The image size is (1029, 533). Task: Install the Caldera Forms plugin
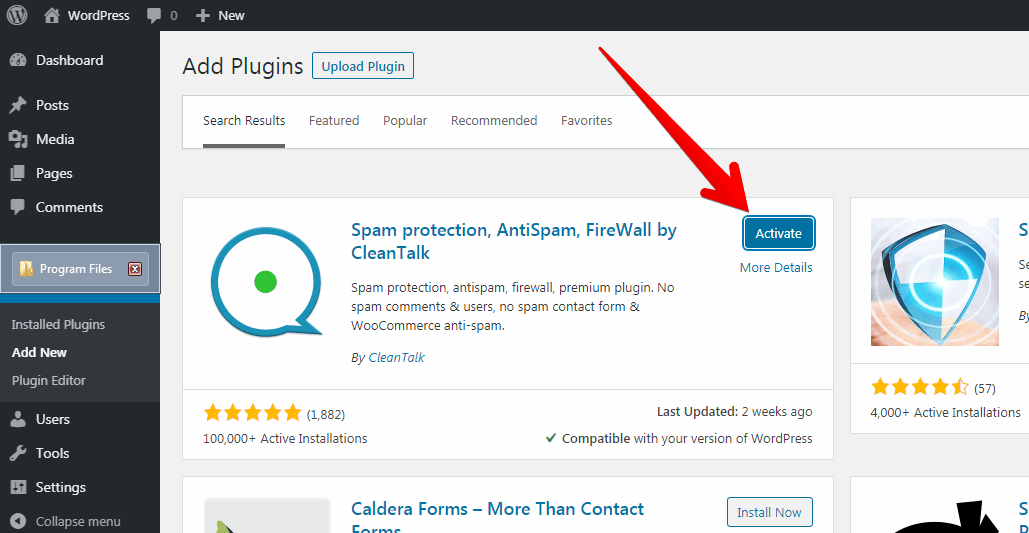(x=769, y=513)
